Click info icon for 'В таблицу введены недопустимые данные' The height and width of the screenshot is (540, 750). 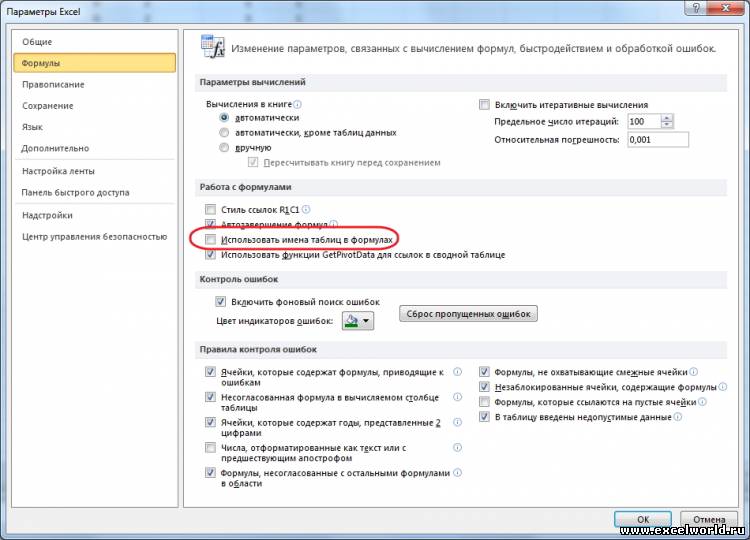coord(678,417)
